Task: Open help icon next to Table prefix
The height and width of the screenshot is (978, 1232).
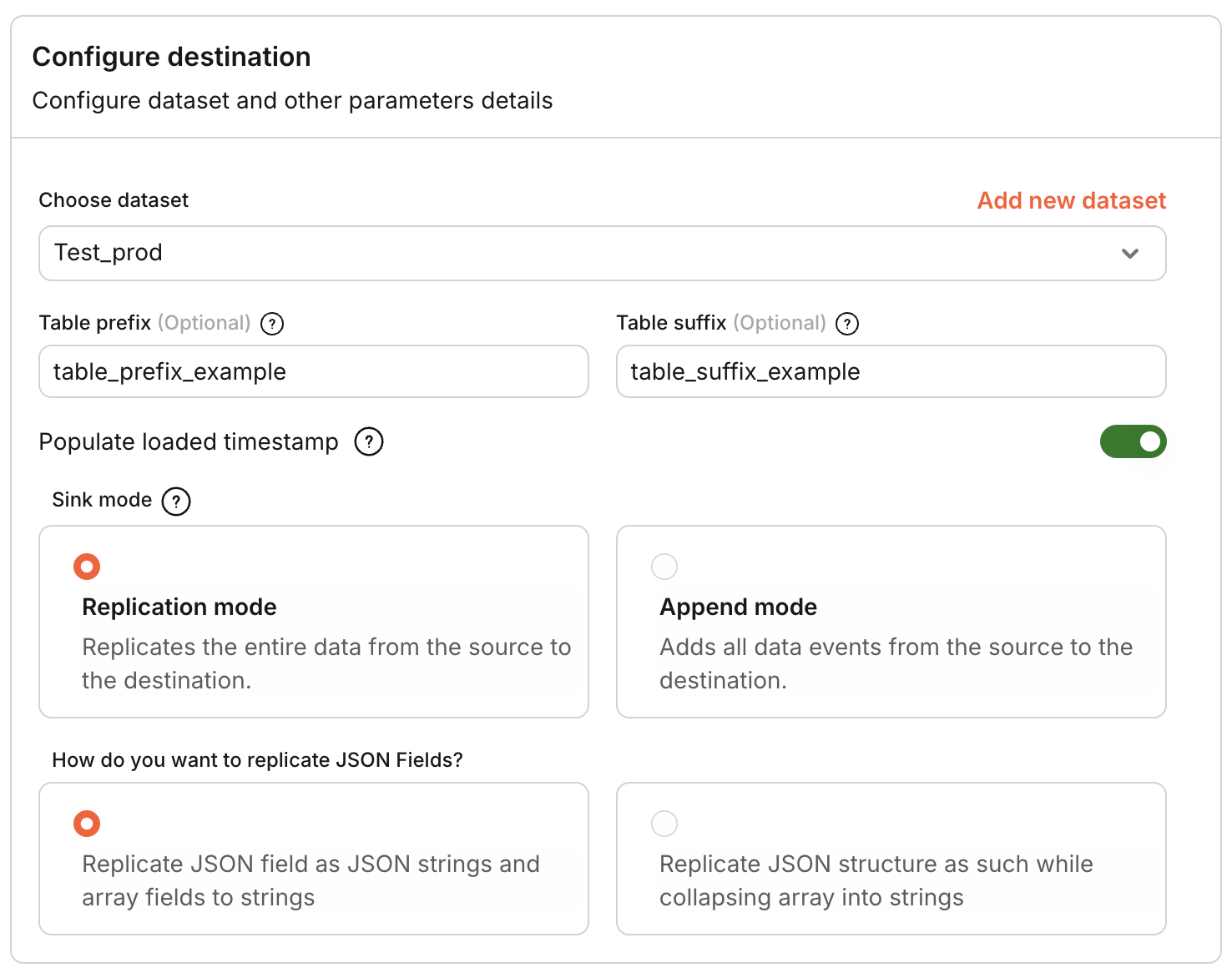Action: click(272, 324)
